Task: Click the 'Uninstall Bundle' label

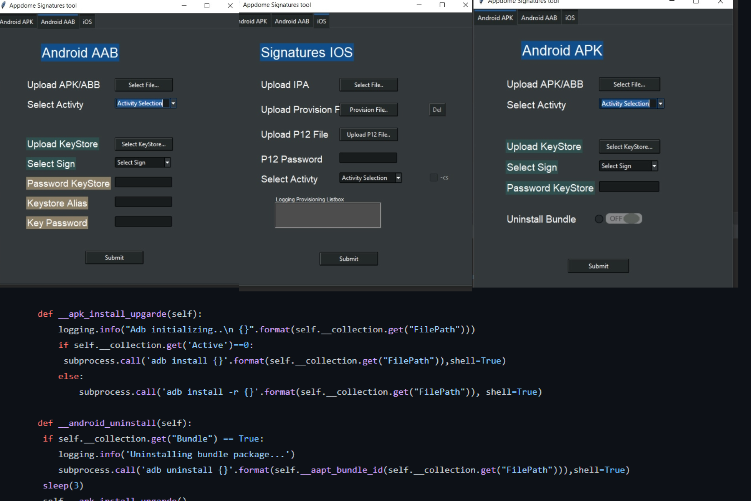Action: [x=541, y=219]
